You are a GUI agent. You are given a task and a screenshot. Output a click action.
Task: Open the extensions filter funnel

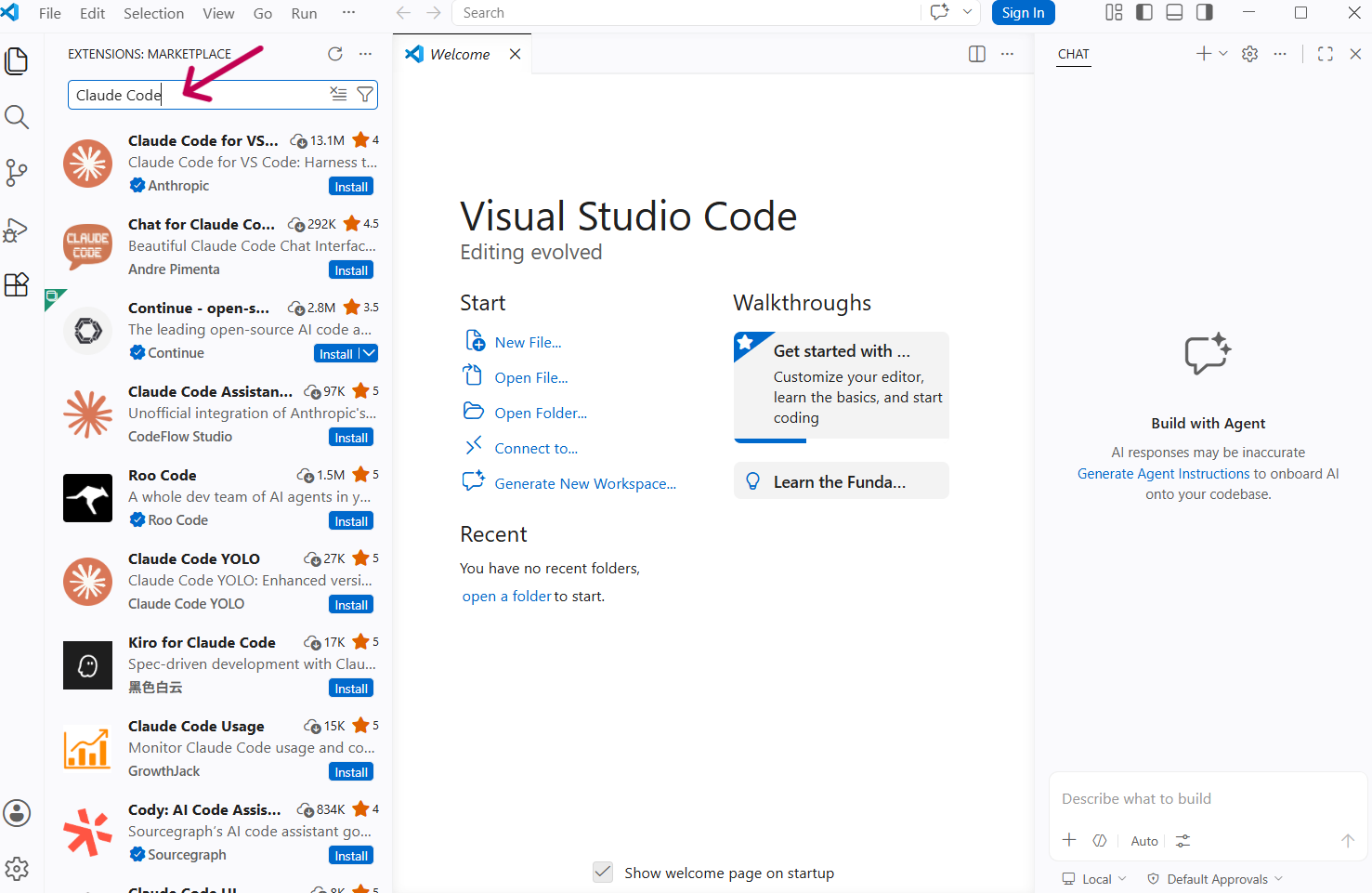(x=365, y=94)
